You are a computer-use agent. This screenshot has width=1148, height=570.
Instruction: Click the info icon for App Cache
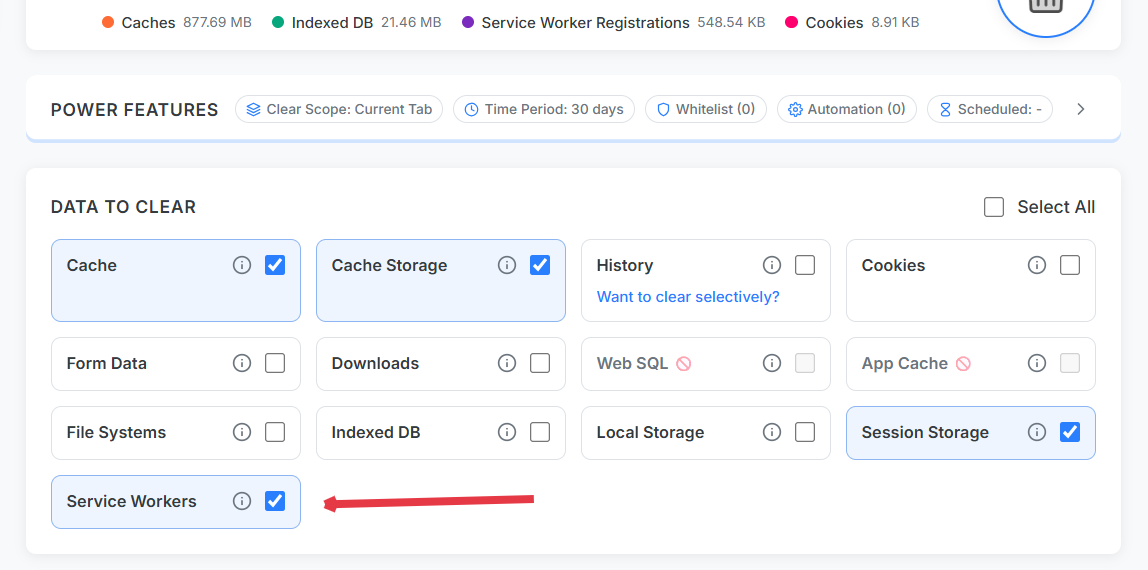1037,363
